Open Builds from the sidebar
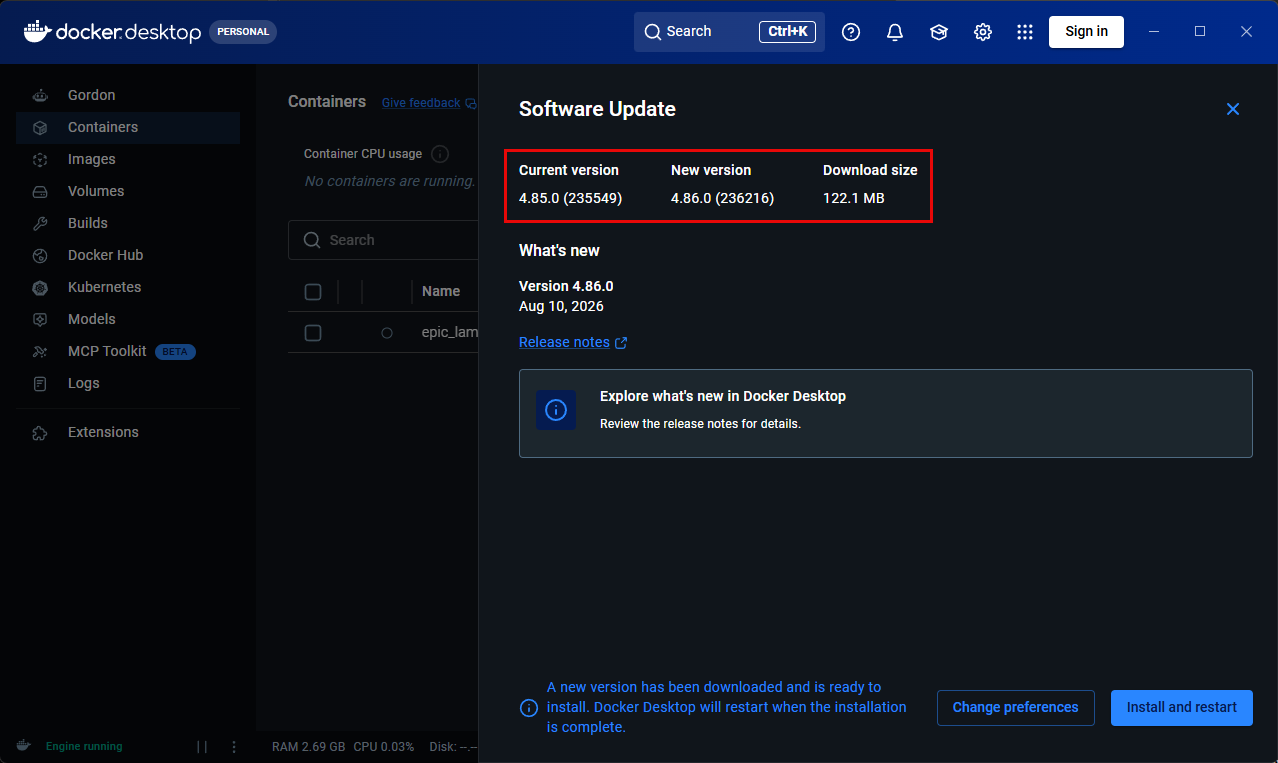Viewport: 1278px width, 763px height. (128, 223)
